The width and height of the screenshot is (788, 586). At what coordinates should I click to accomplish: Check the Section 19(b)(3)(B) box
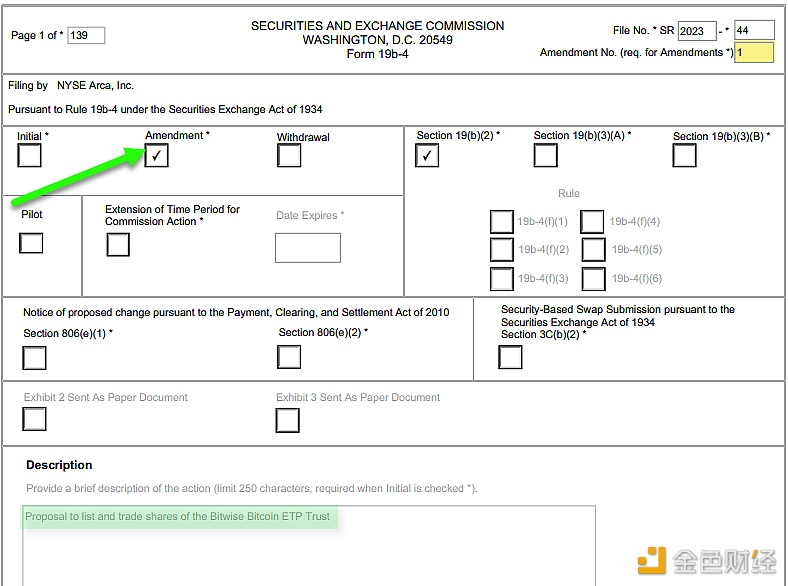[x=684, y=155]
